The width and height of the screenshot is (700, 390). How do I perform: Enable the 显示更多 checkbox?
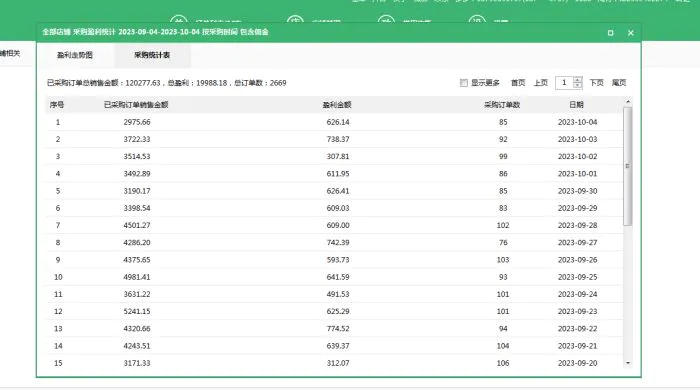click(x=463, y=83)
